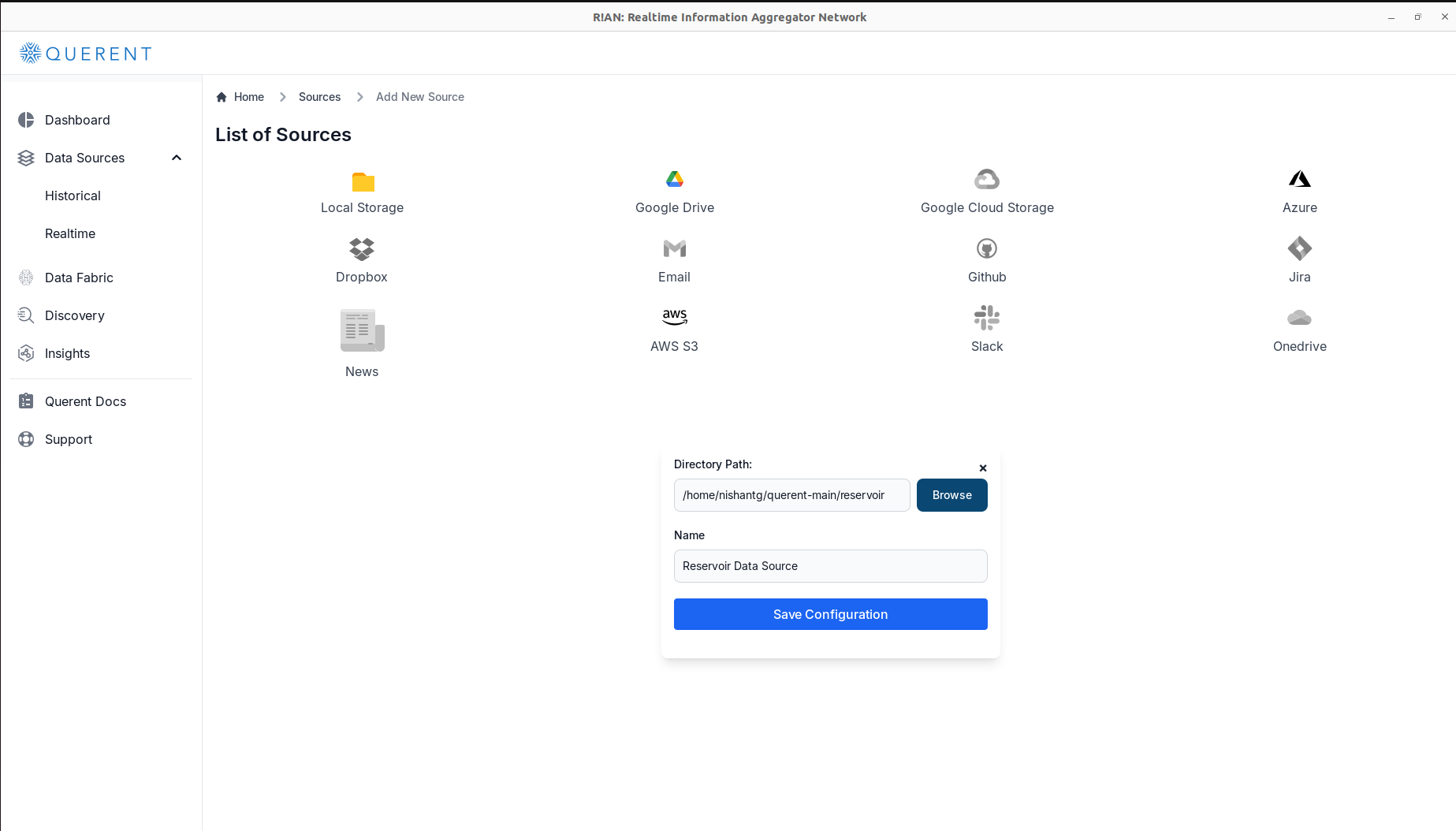Click the Home breadcrumb house icon
This screenshot has height=831, width=1456.
click(222, 97)
